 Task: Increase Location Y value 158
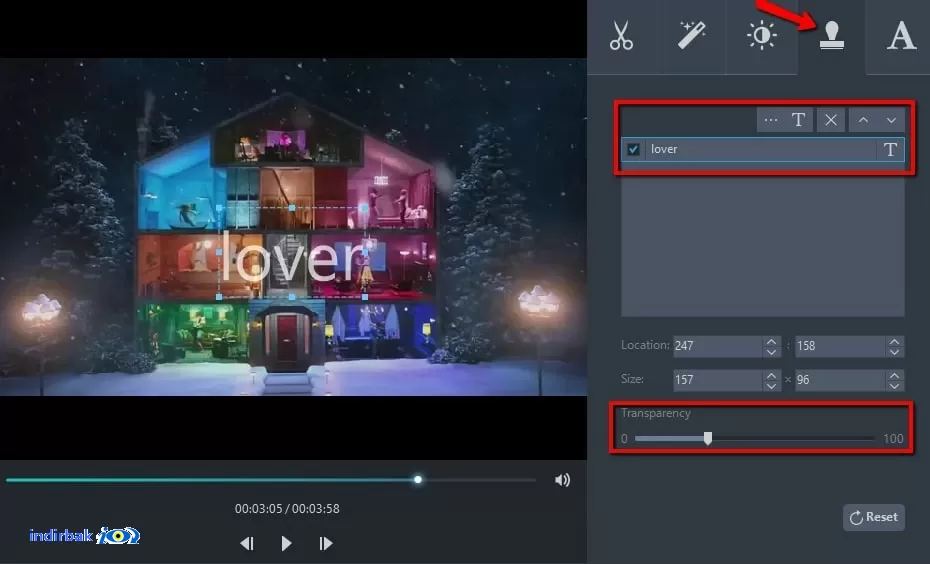pyautogui.click(x=894, y=341)
